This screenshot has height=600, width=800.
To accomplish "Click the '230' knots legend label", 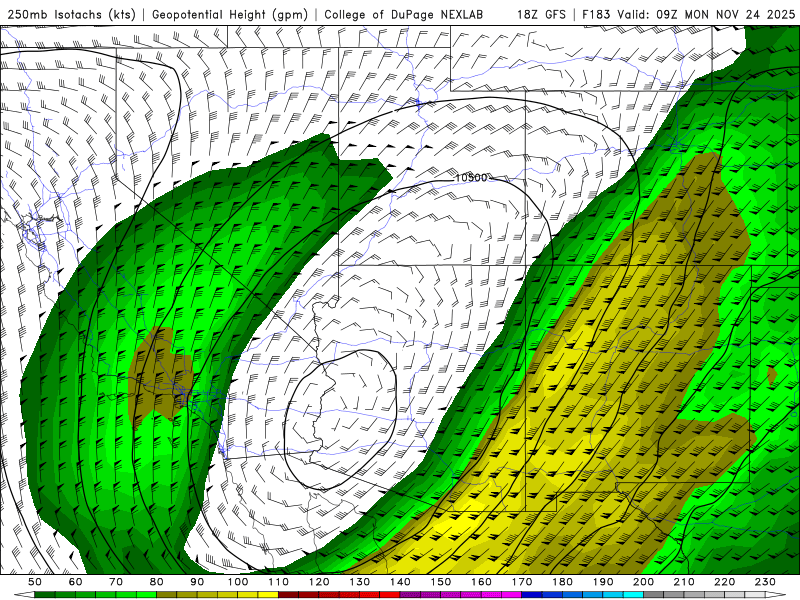I will 765,582.
